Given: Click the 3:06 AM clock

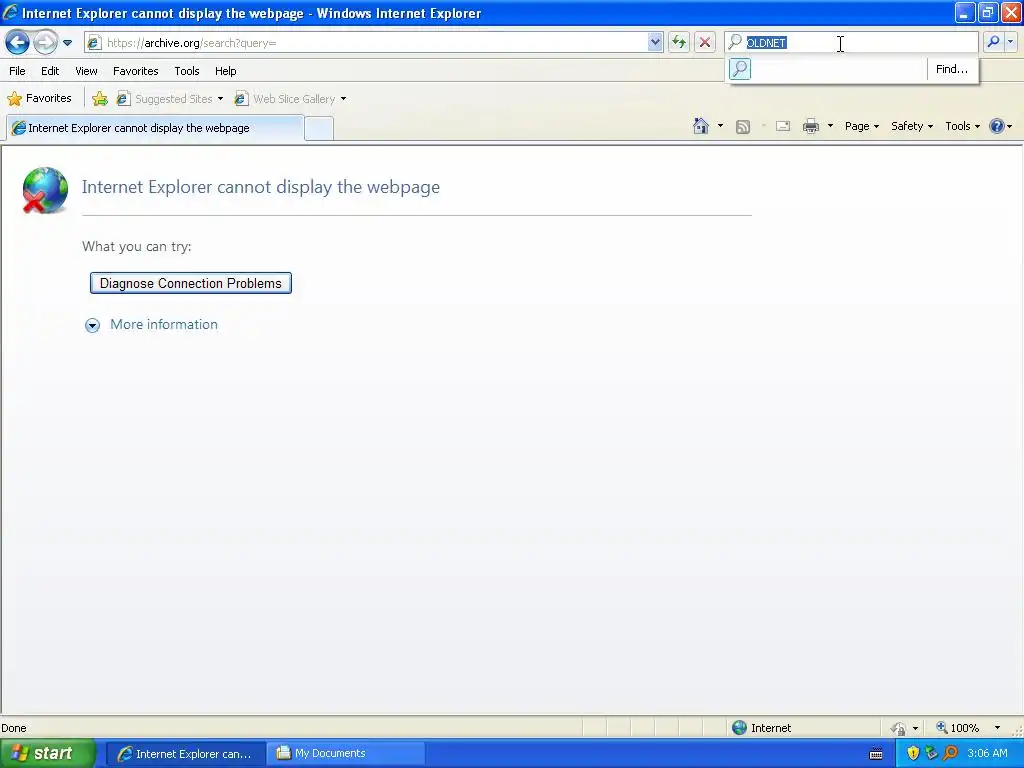Looking at the screenshot, I should tap(987, 754).
